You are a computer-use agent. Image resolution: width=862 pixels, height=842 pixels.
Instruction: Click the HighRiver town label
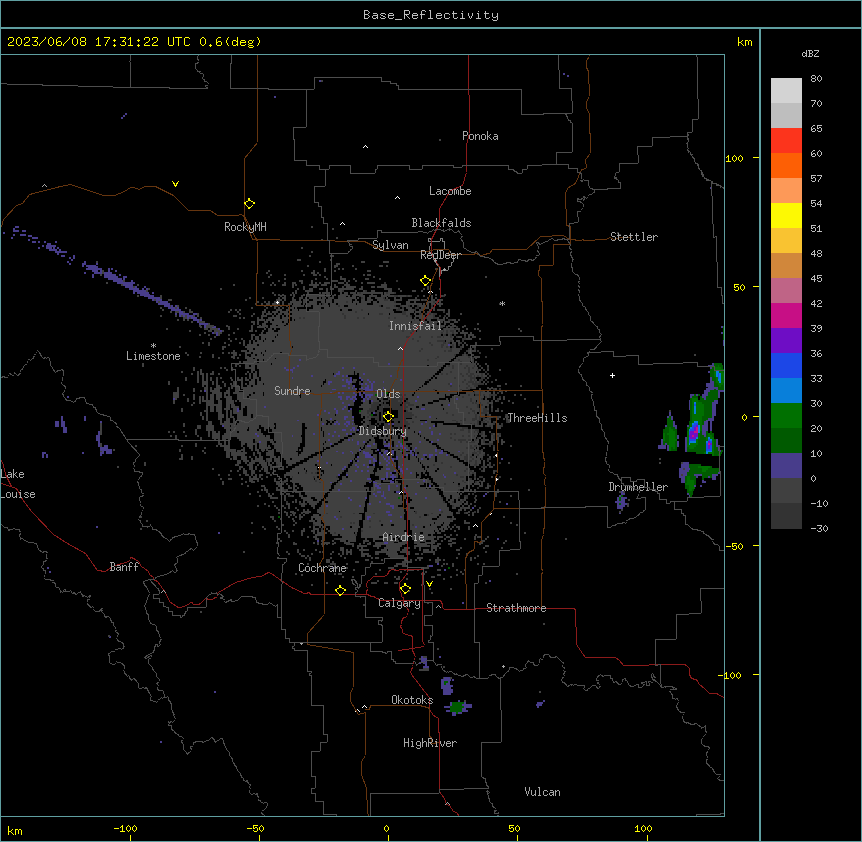430,743
